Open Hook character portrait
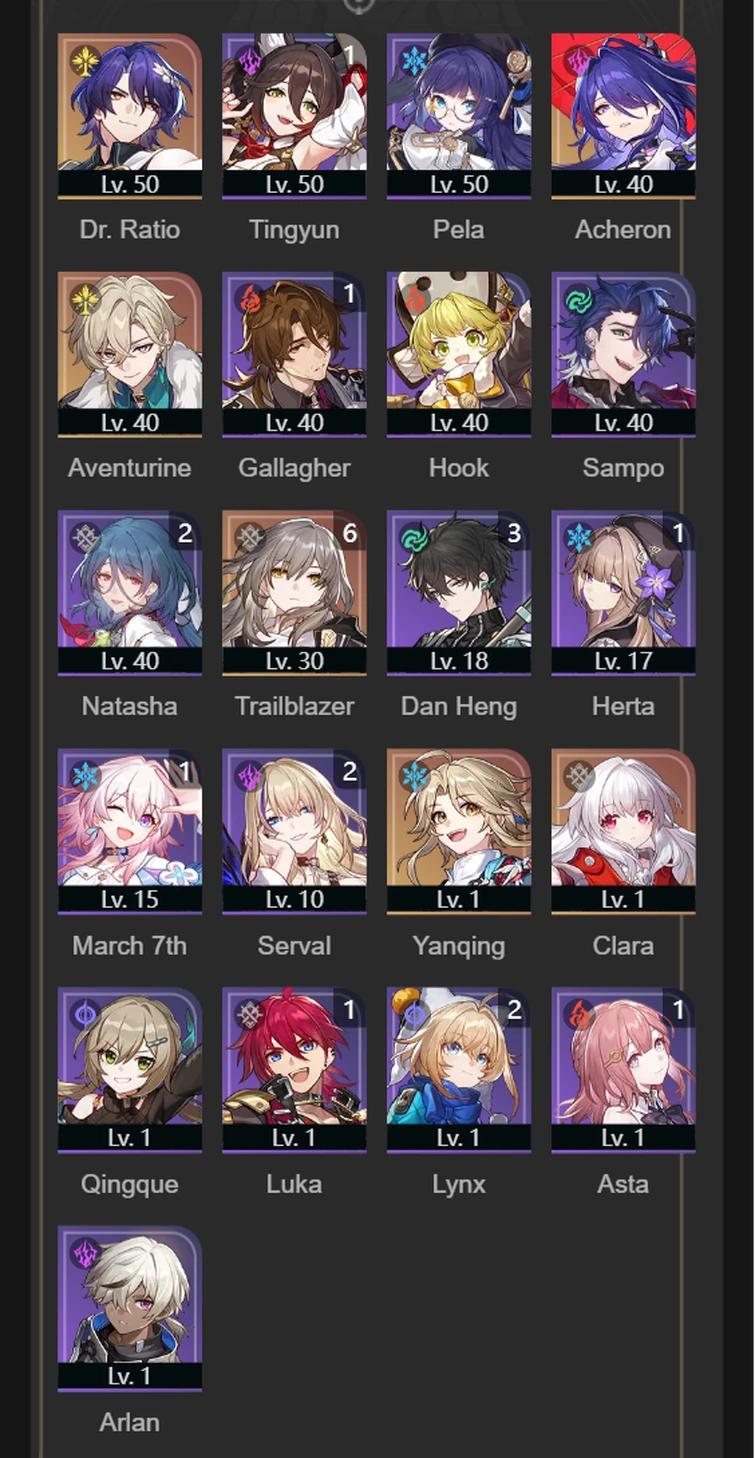Viewport: 755px width, 1458px height. 459,354
